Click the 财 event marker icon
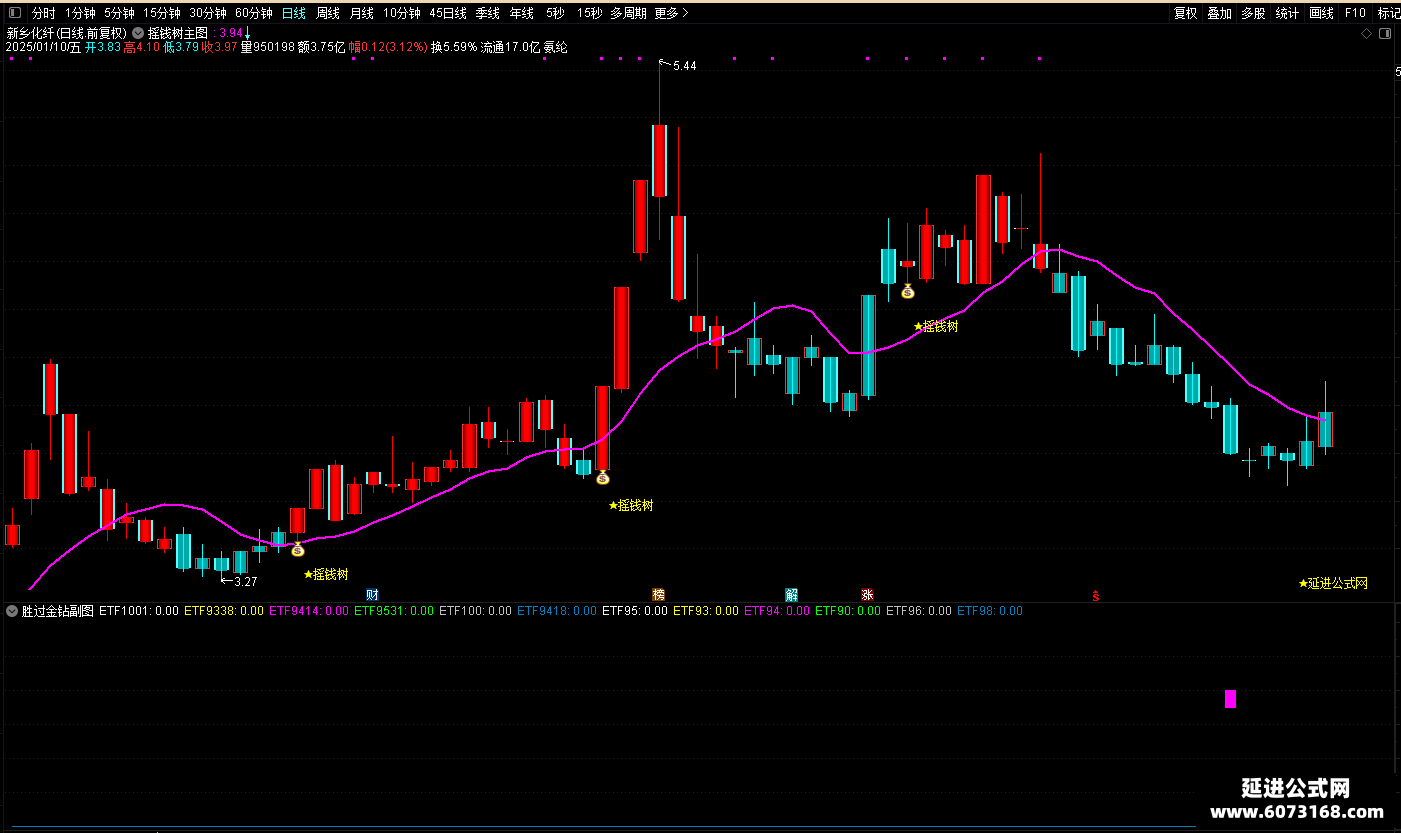Screen dimensions: 1401x833 372,595
